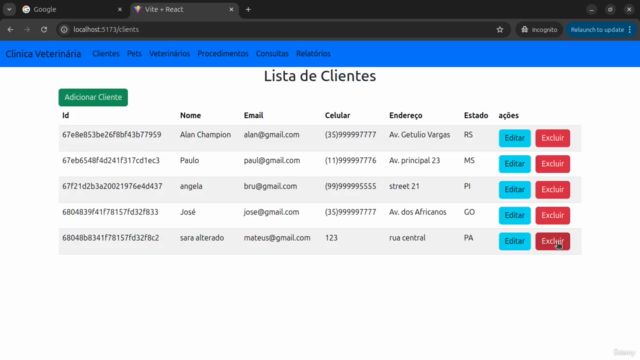
Task: Open a new browser tab
Action: 248,9
